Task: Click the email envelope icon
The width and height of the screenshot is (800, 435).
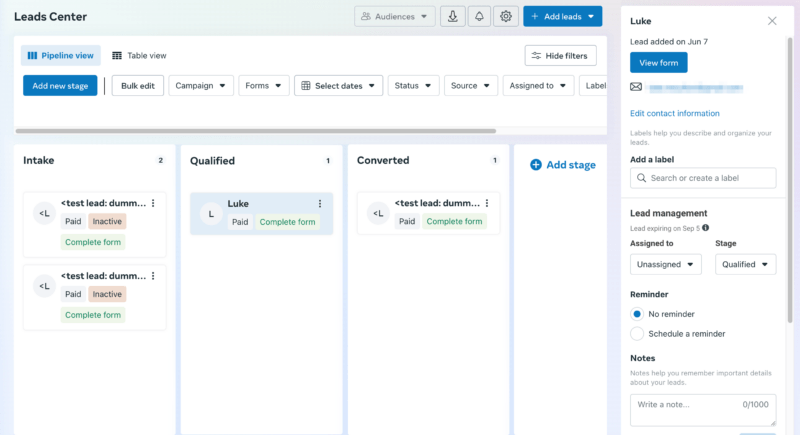Action: (636, 87)
